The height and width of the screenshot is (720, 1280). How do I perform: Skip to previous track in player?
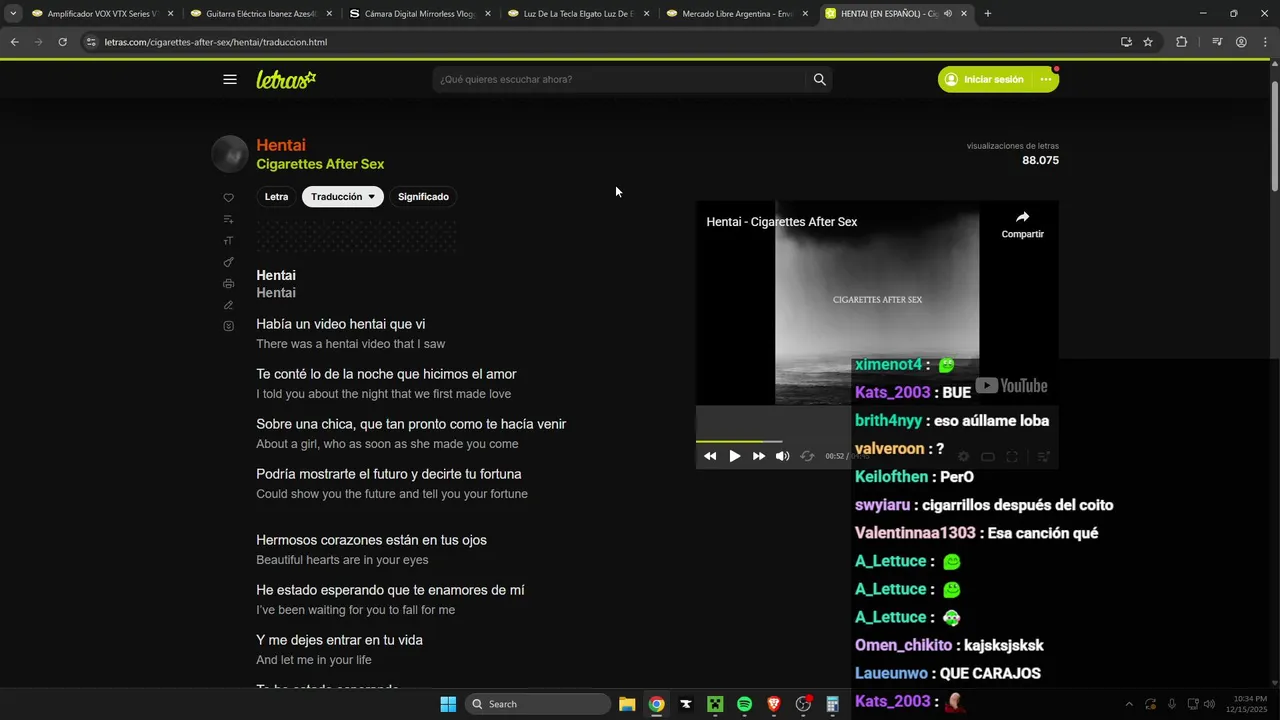710,456
